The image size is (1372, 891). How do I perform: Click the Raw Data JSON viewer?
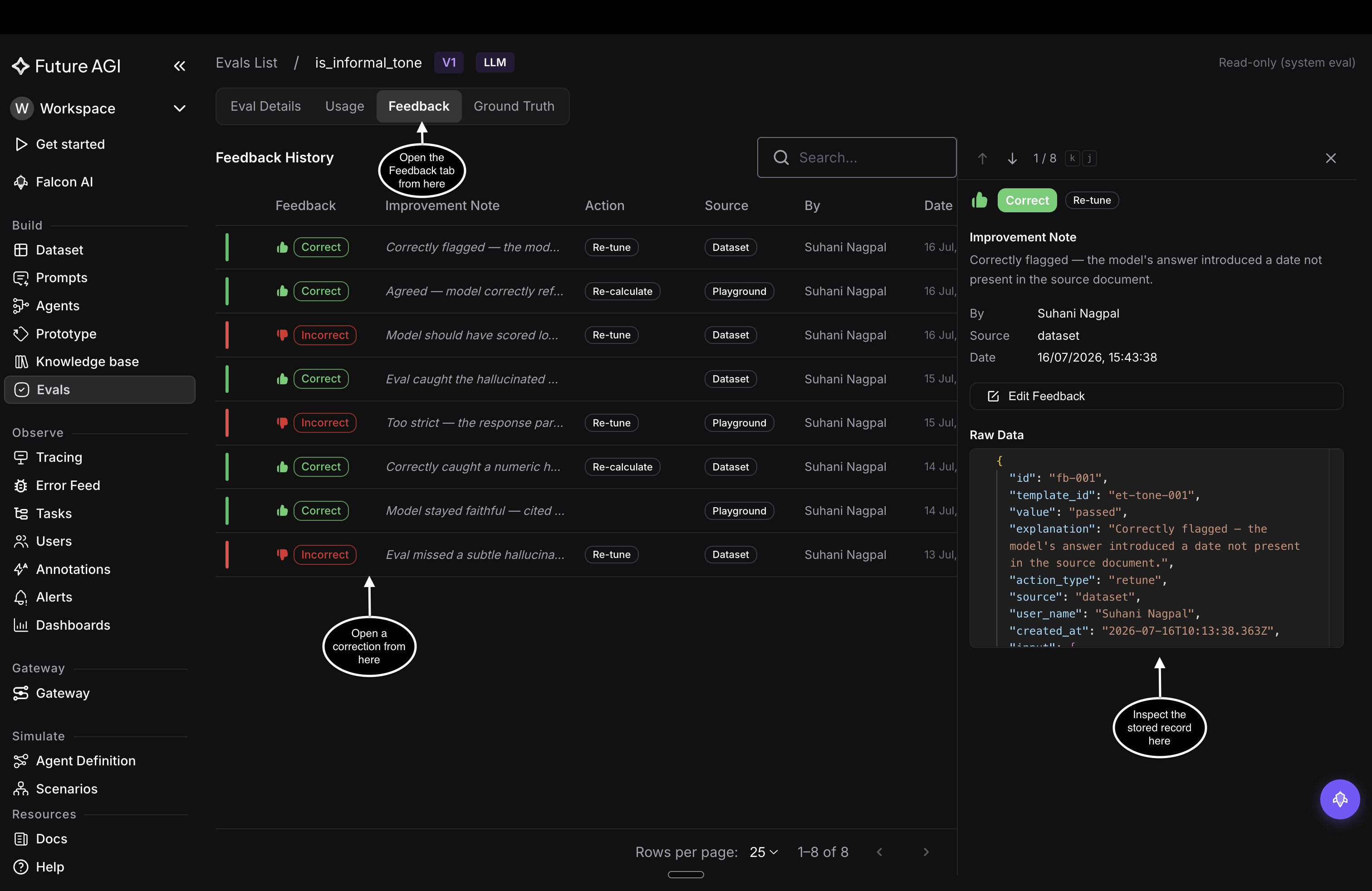1156,548
